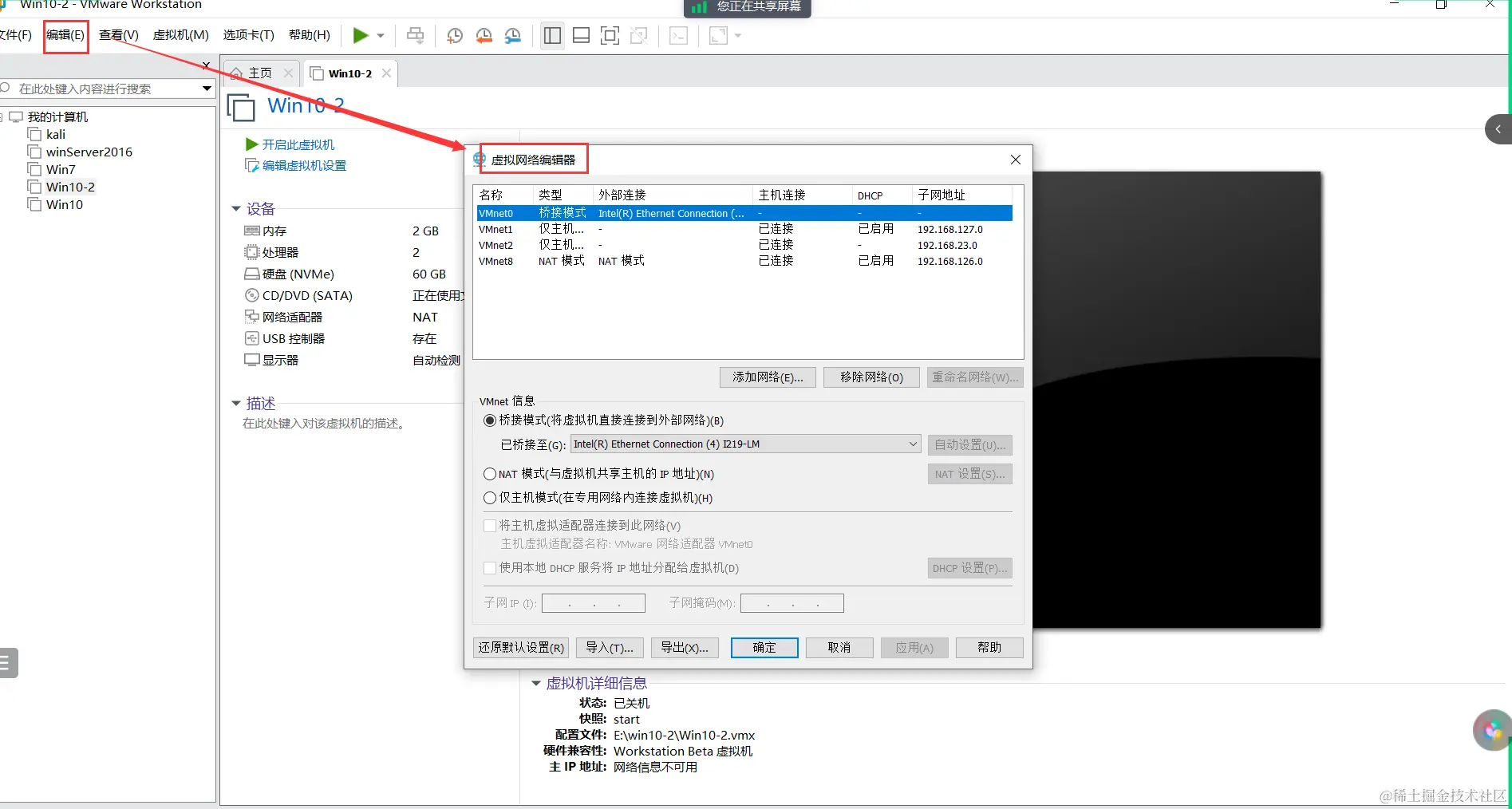Select the winServer2016 VM in the library
This screenshot has width=1512, height=809.
coord(89,152)
